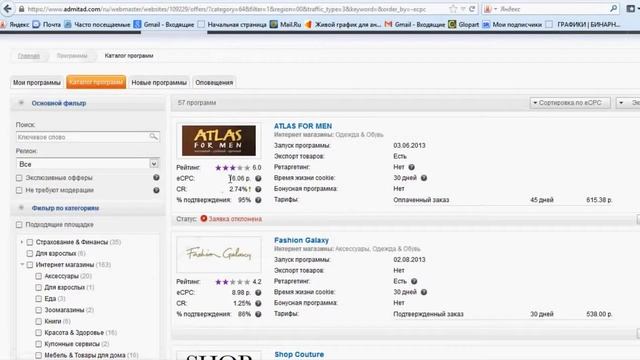Tick Подходящие площадки checkbox
The height and width of the screenshot is (360, 640).
pyautogui.click(x=19, y=225)
